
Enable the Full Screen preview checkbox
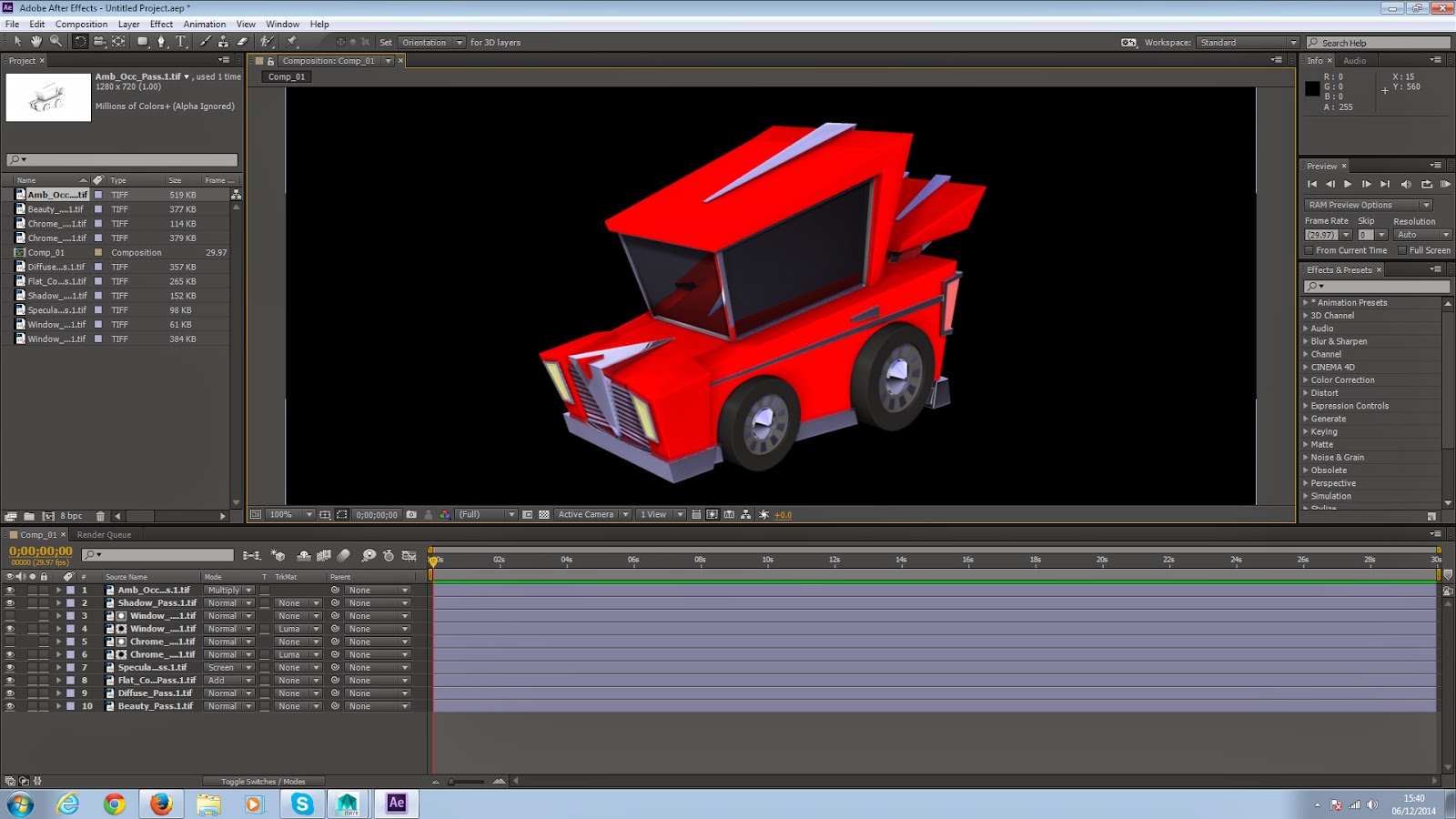pyautogui.click(x=1402, y=250)
